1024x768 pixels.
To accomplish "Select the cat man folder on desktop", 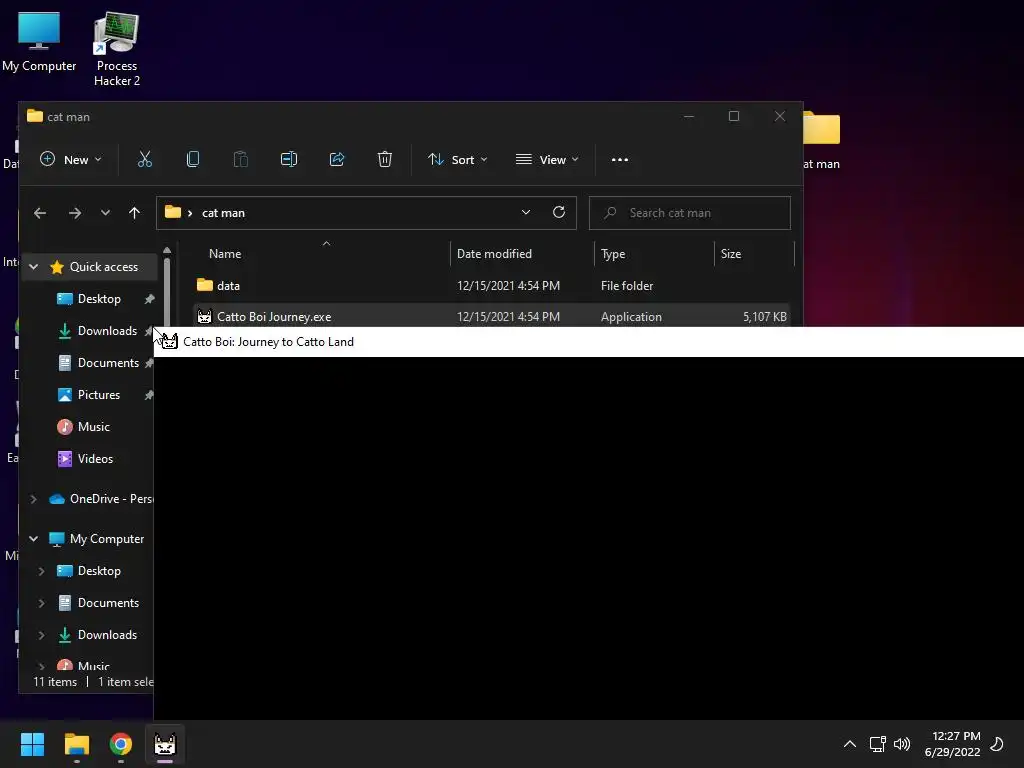I will [x=821, y=140].
